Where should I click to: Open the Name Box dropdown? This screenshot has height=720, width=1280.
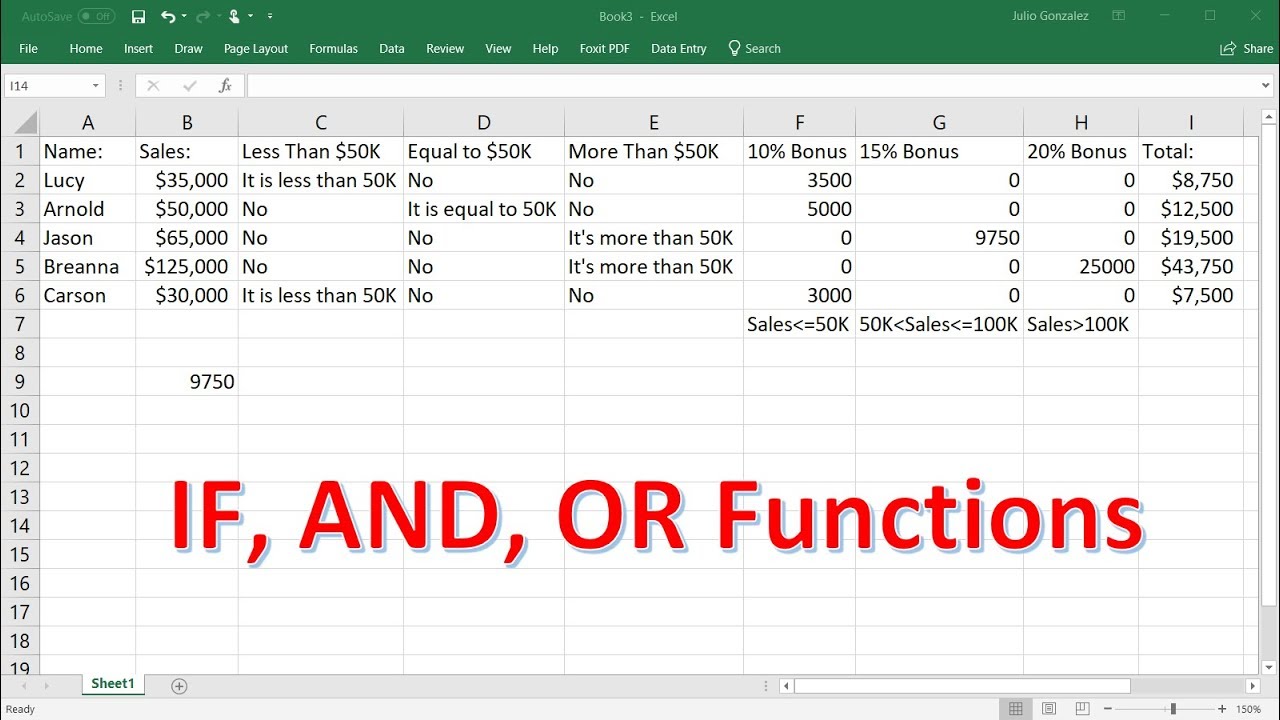(x=97, y=85)
